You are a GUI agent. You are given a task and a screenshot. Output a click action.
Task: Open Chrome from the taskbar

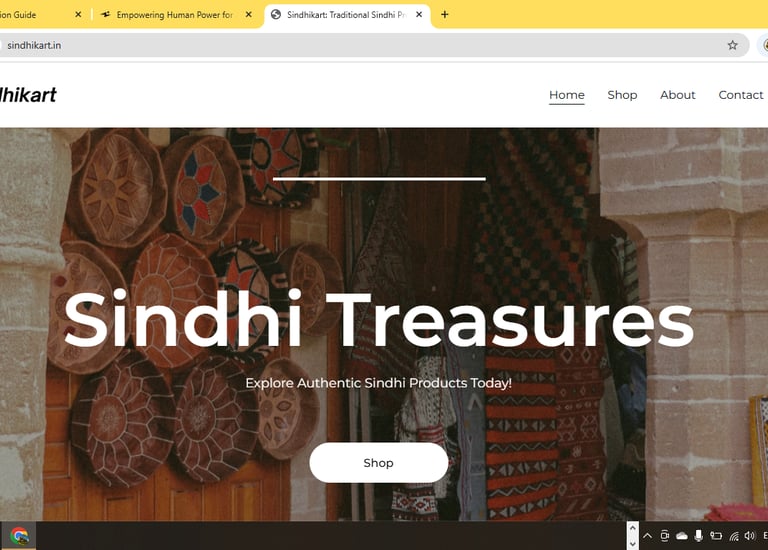click(x=20, y=536)
